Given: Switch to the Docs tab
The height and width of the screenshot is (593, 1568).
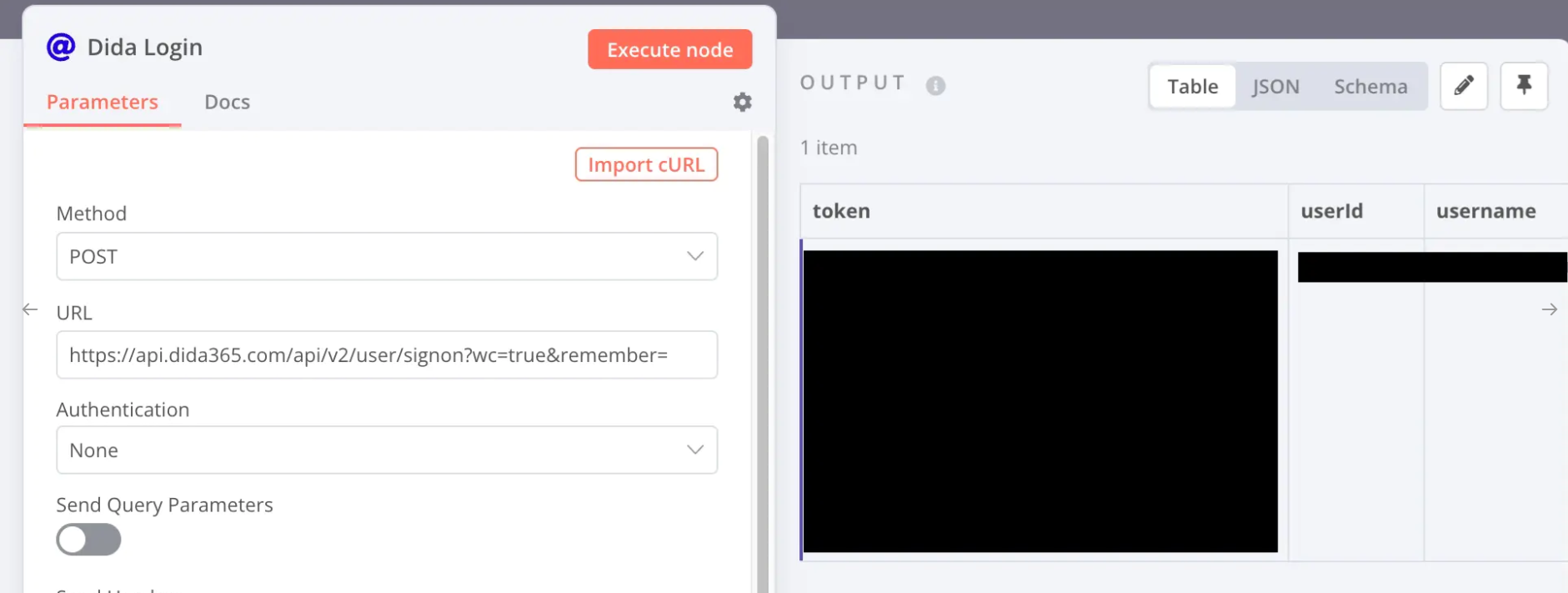Looking at the screenshot, I should [x=227, y=102].
